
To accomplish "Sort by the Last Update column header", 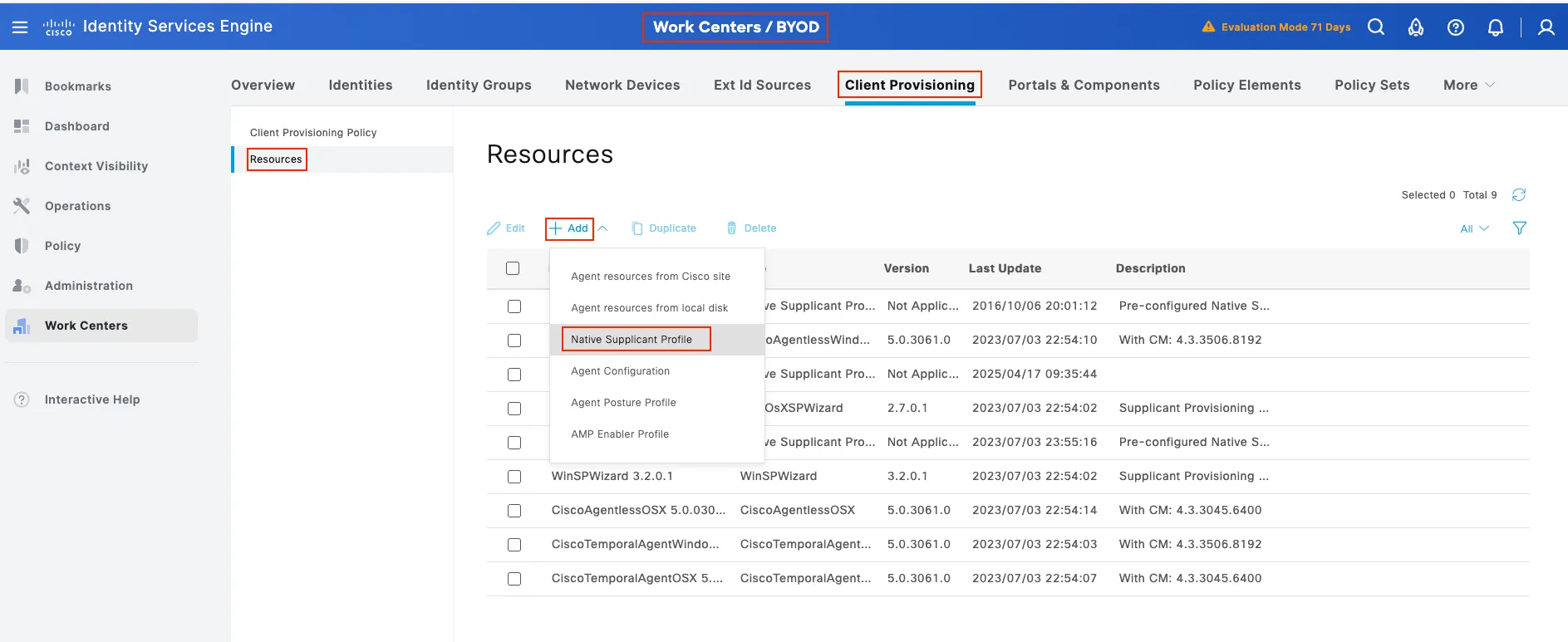I will pyautogui.click(x=1005, y=268).
